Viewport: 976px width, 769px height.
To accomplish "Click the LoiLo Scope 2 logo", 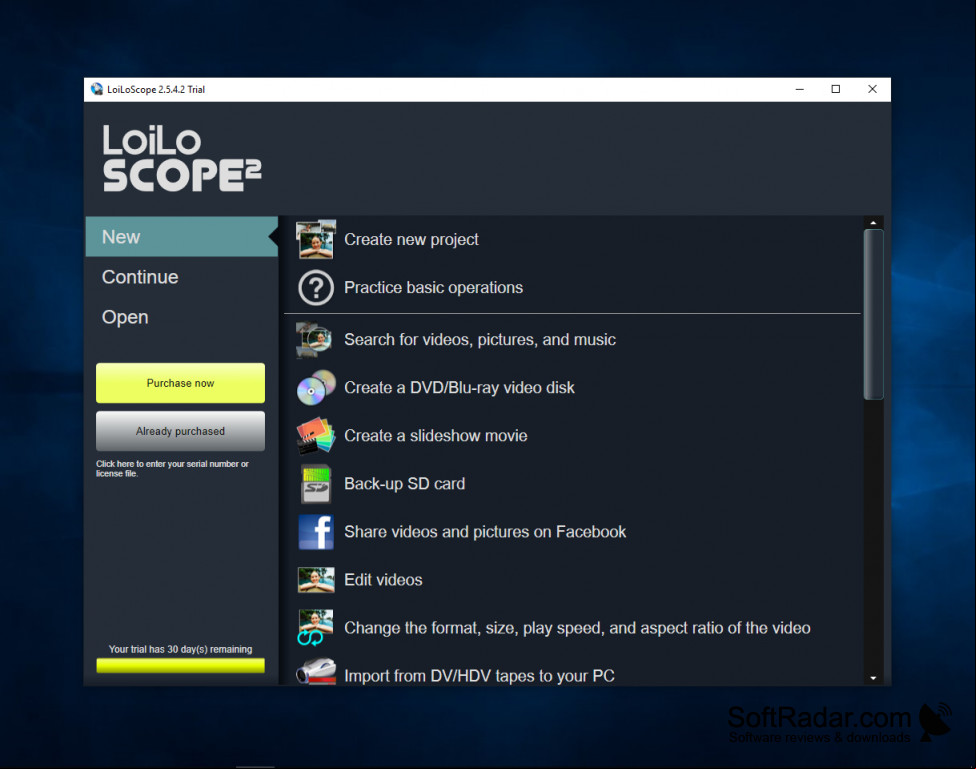I will coord(182,158).
